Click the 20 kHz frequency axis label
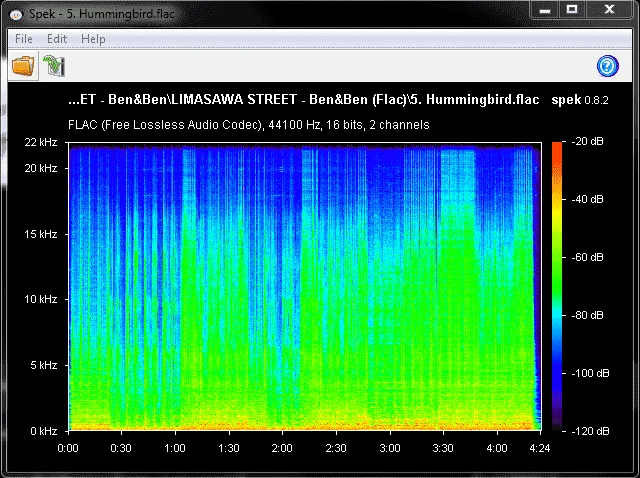This screenshot has height=478, width=640. (x=41, y=168)
